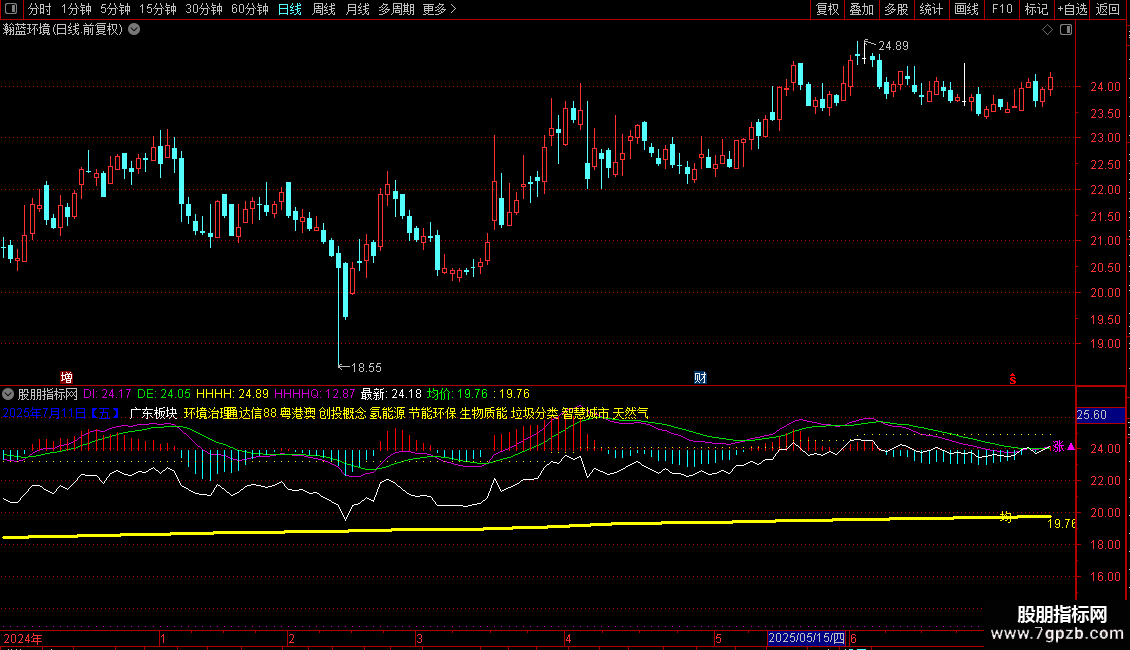Open the 分时 intraday chart

[40, 9]
